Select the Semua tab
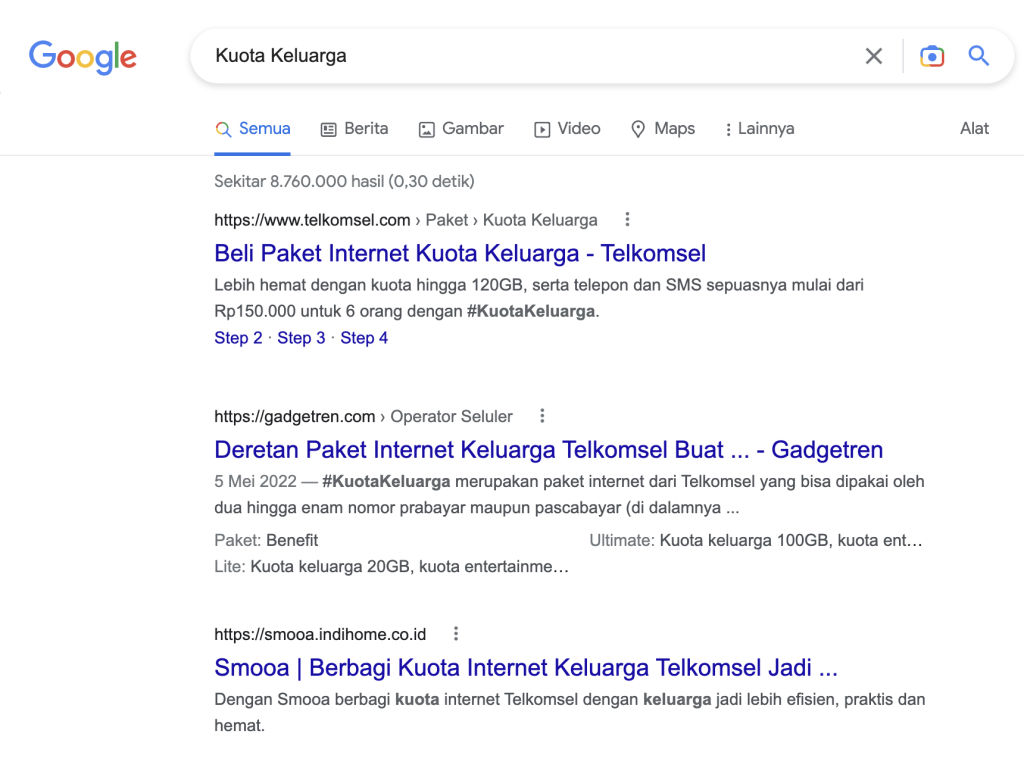 (x=253, y=129)
